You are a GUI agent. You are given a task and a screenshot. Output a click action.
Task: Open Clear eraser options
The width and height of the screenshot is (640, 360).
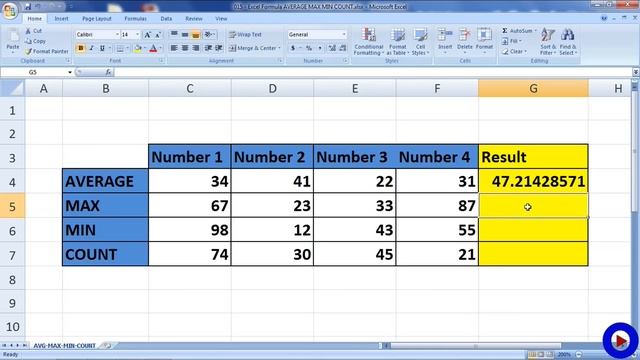point(514,51)
